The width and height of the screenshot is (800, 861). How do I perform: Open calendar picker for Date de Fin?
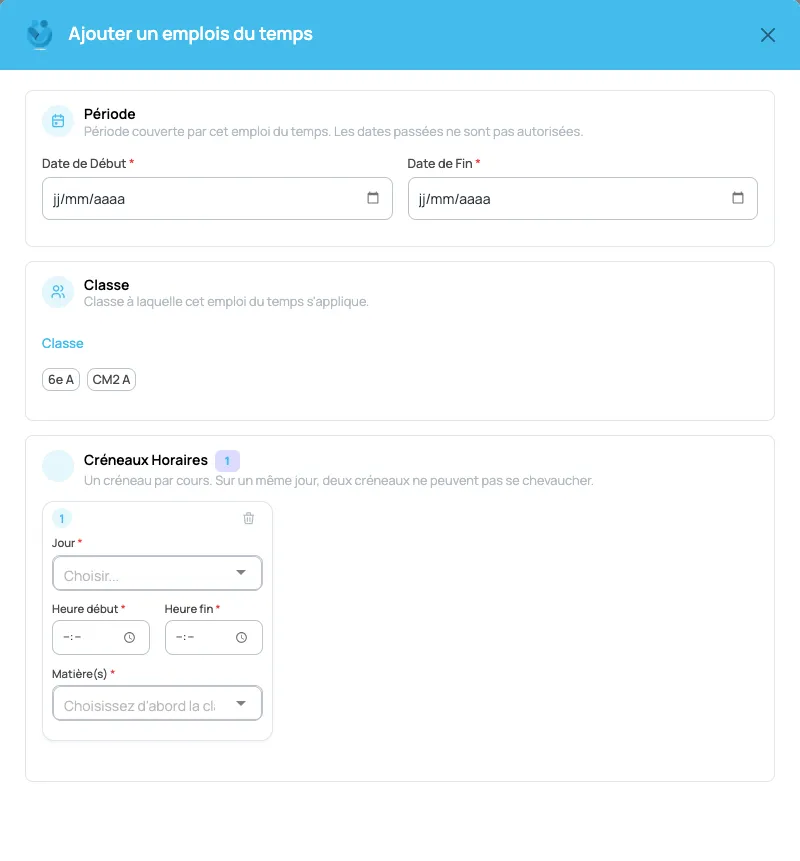point(738,198)
